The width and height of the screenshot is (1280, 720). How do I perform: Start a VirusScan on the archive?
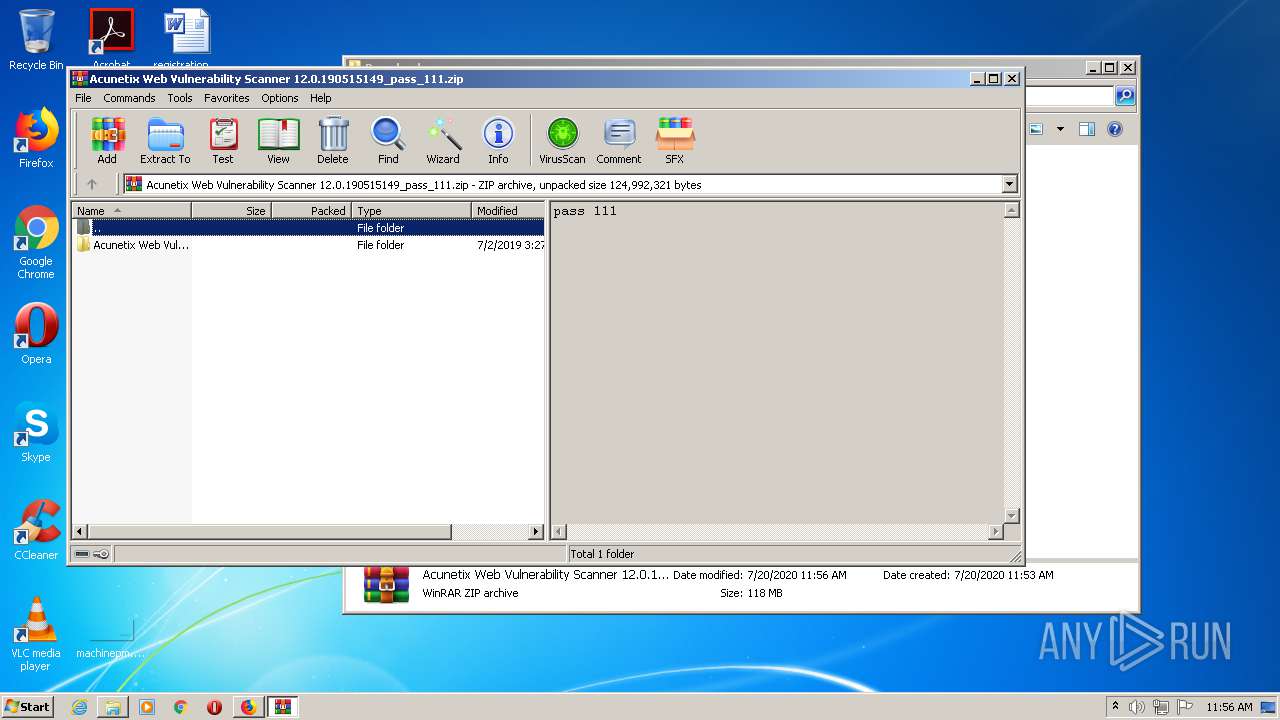point(562,140)
